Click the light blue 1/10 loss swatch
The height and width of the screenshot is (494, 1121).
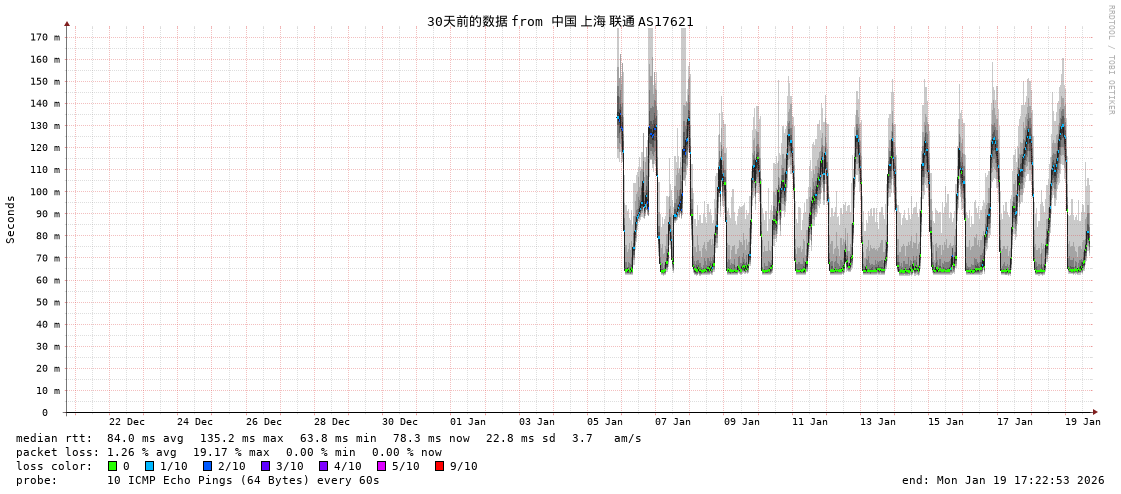click(149, 466)
